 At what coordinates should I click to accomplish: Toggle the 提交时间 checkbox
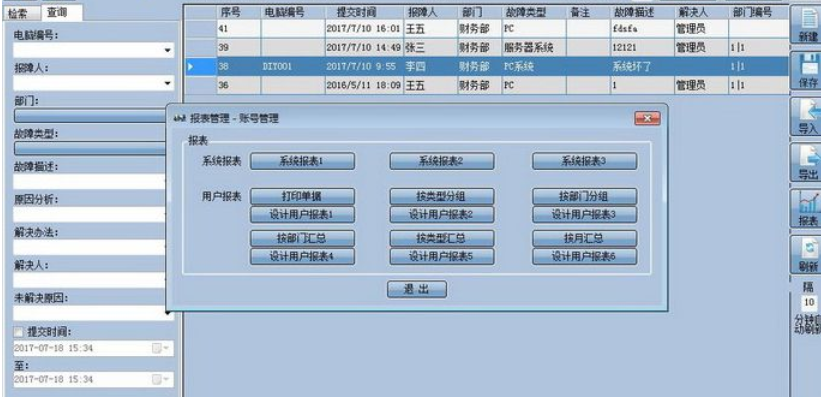pyautogui.click(x=19, y=332)
